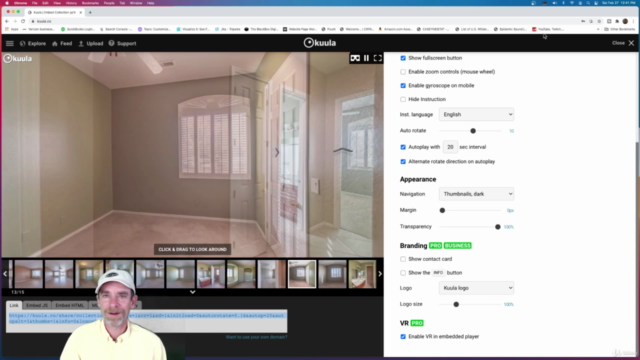Open the Apps bookmarks shortcut
Screen dimensions: 640x360
pyautogui.click(x=12, y=29)
